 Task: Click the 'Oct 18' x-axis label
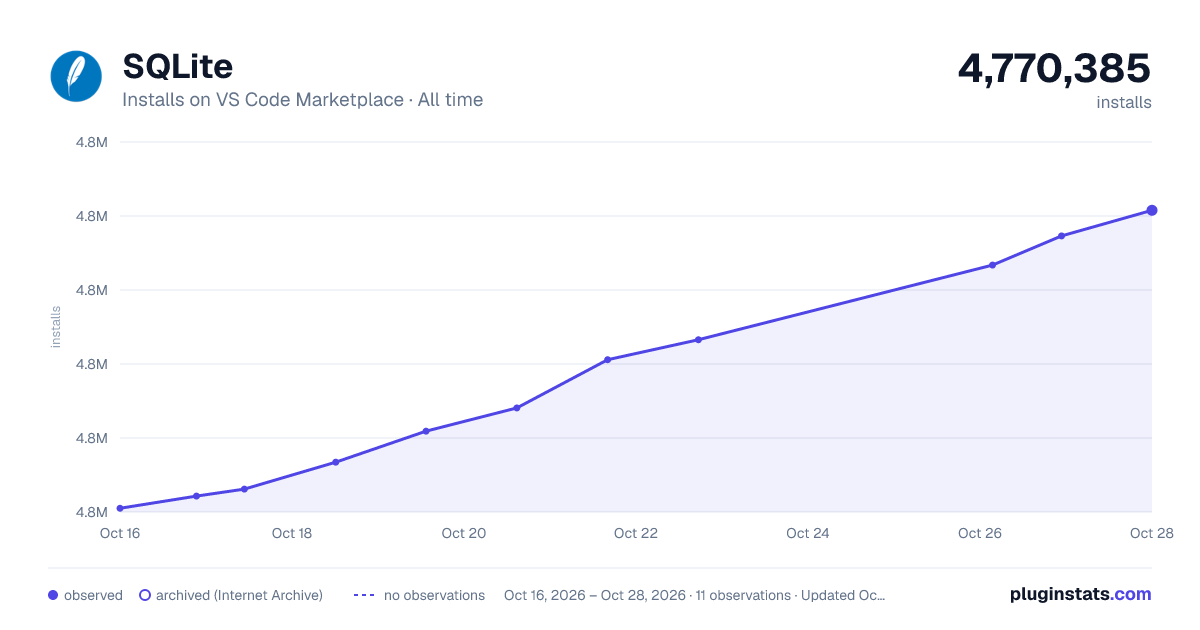(x=292, y=533)
